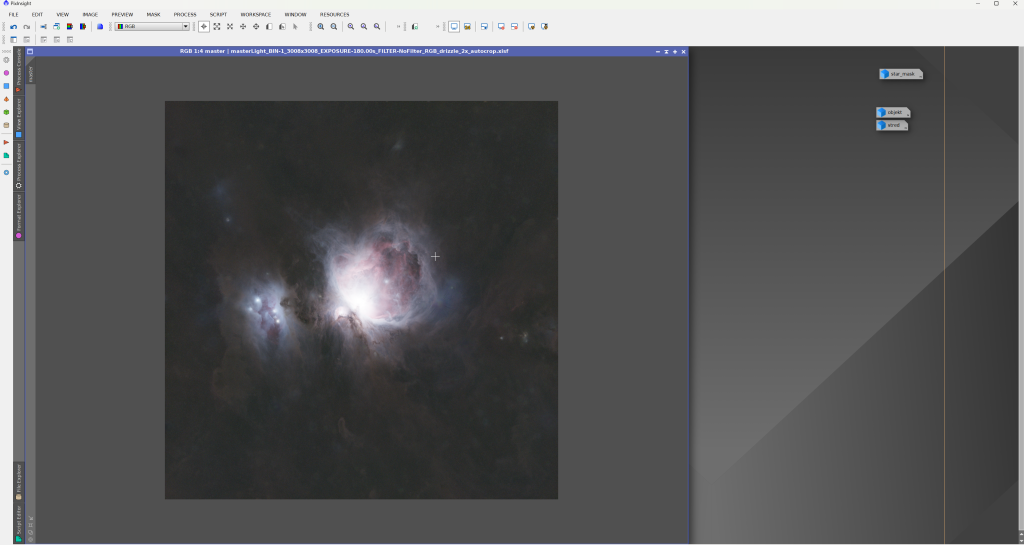Open the RGB channel display dropdown
Image resolution: width=1024 pixels, height=545 pixels.
185,27
